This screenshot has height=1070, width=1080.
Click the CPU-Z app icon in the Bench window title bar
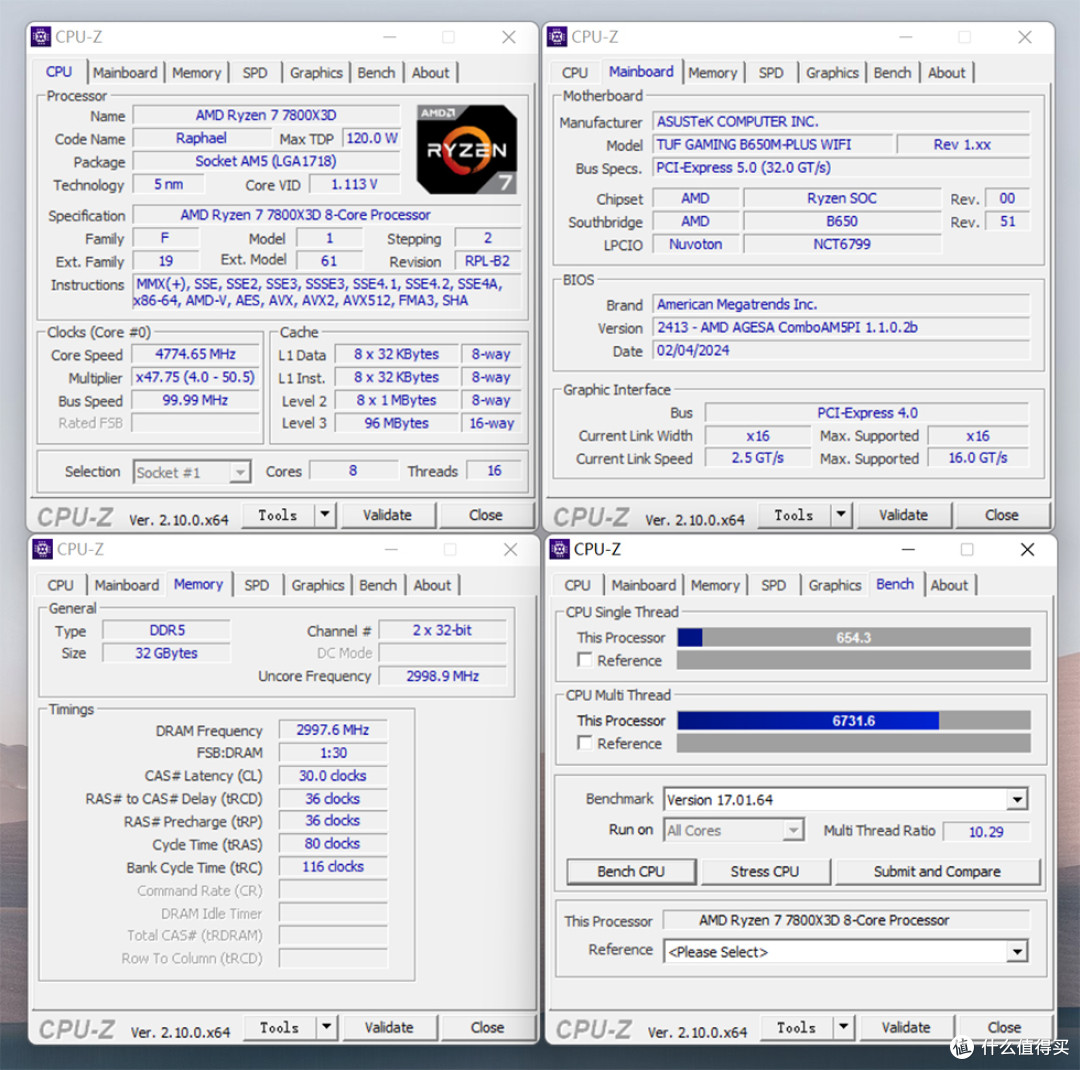click(559, 549)
